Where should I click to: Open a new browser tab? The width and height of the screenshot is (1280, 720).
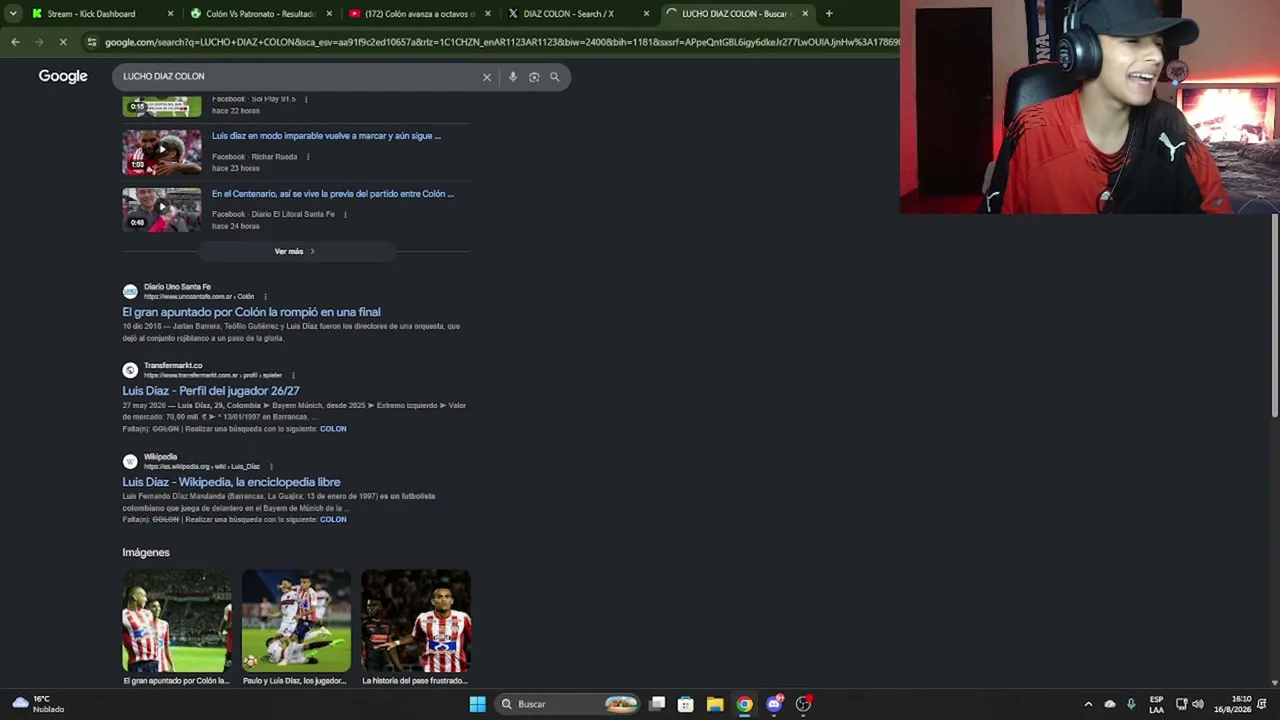829,14
